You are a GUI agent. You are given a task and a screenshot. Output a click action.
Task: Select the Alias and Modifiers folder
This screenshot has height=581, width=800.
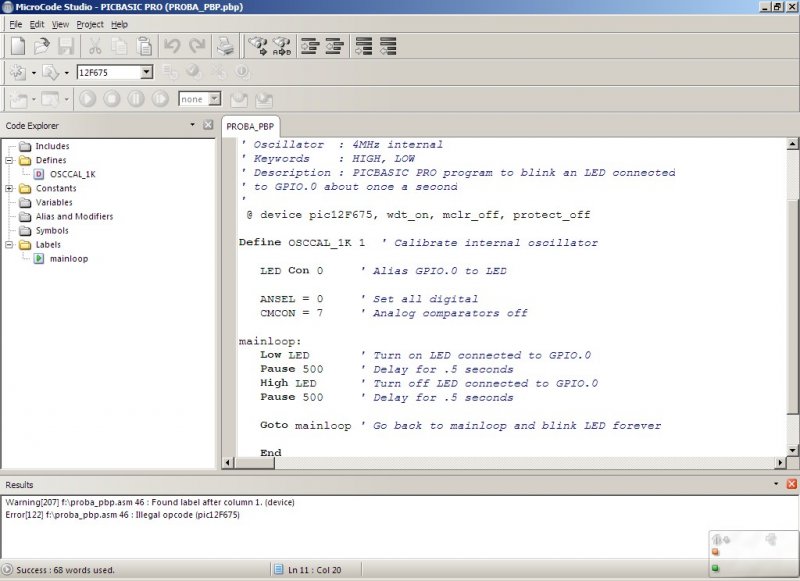click(x=74, y=216)
